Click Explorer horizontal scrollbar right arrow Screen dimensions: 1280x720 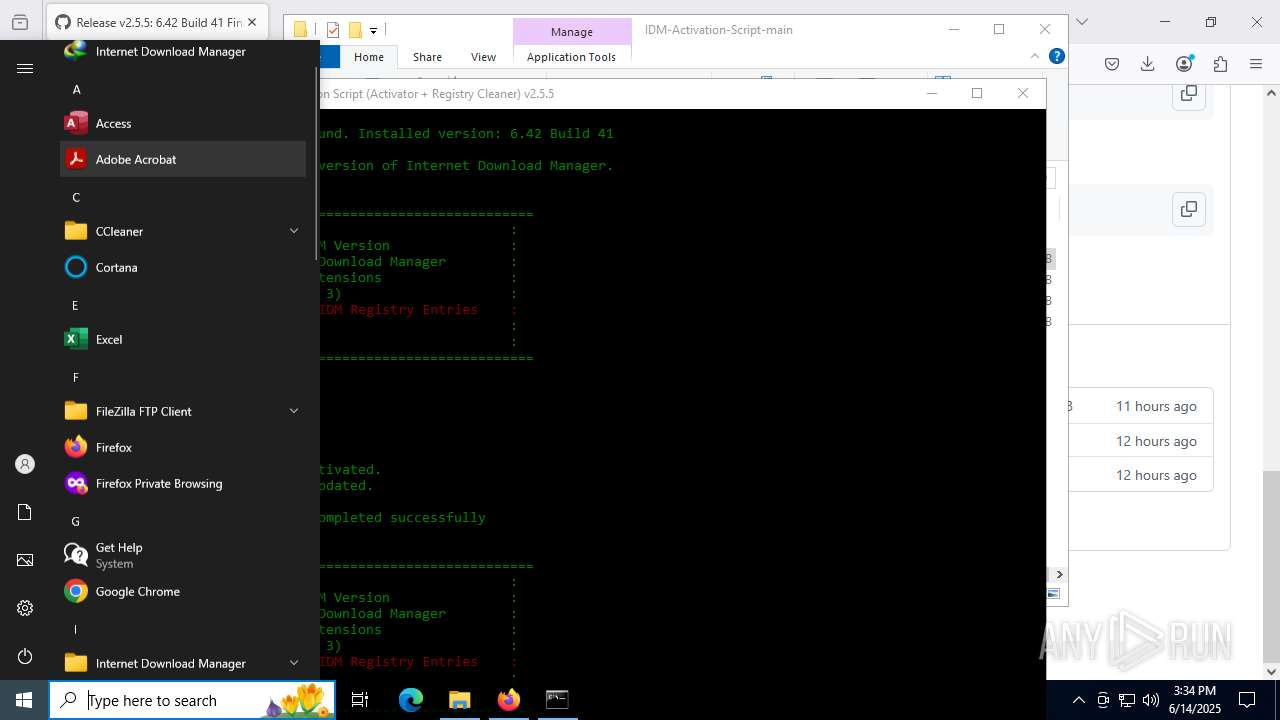pyautogui.click(x=1059, y=574)
